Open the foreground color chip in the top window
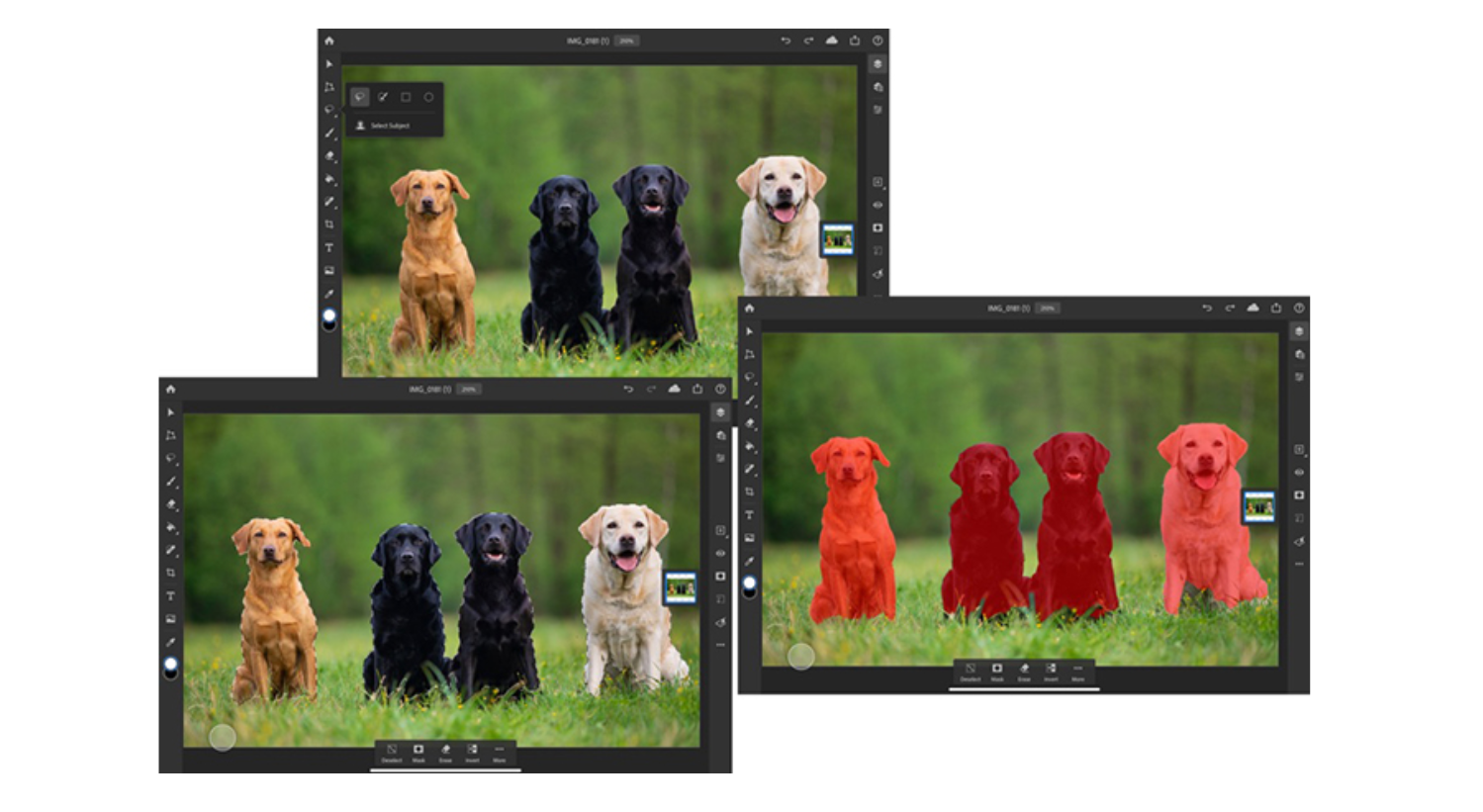This screenshot has width=1483, height=812. coord(329,316)
